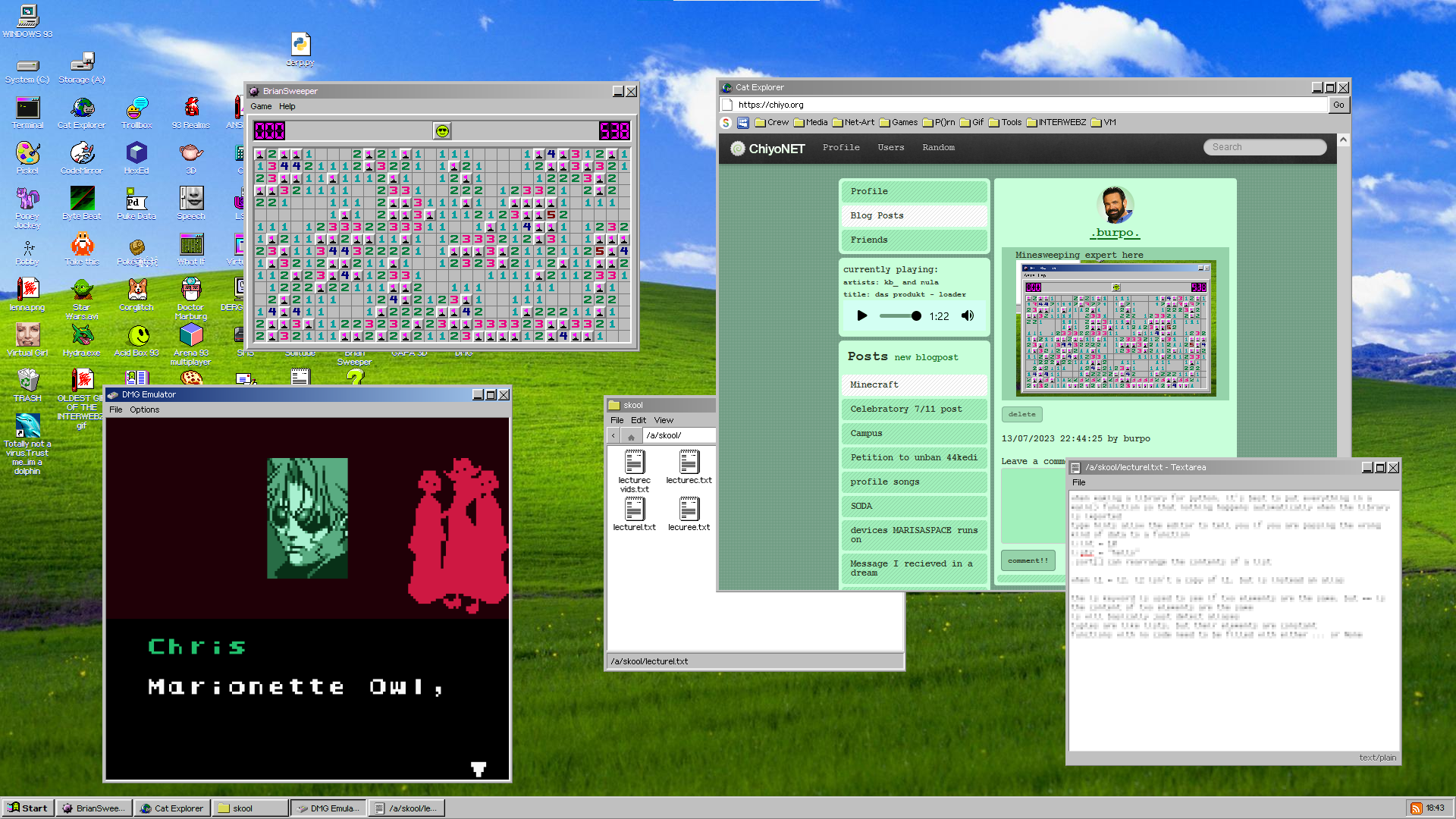Open Edit menu in skool window

click(639, 420)
